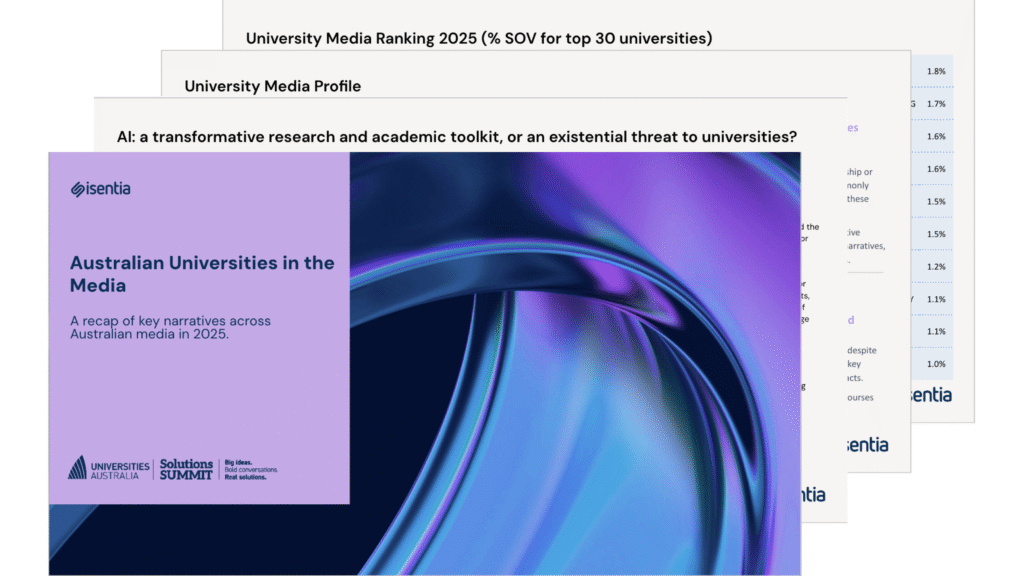This screenshot has height=576, width=1024.
Task: Select the 1.7% ranking row value
Action: [936, 104]
